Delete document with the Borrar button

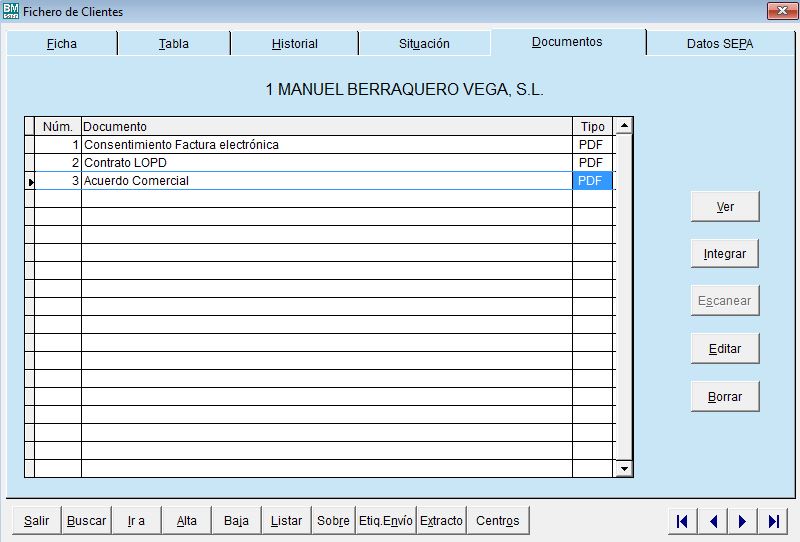tap(725, 396)
